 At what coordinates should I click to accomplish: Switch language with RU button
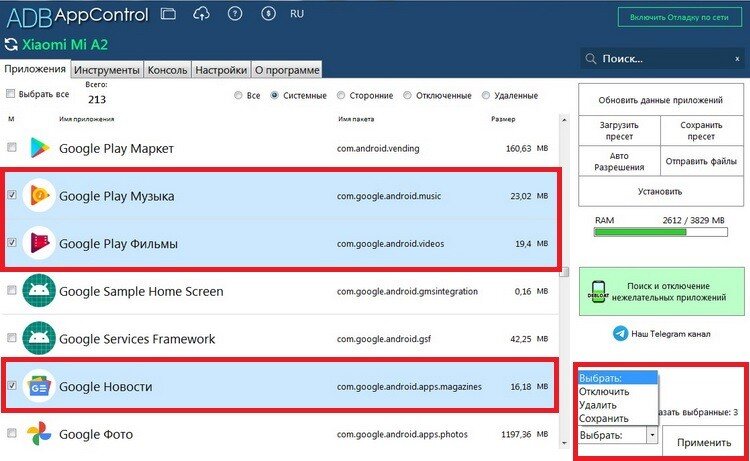coord(297,14)
